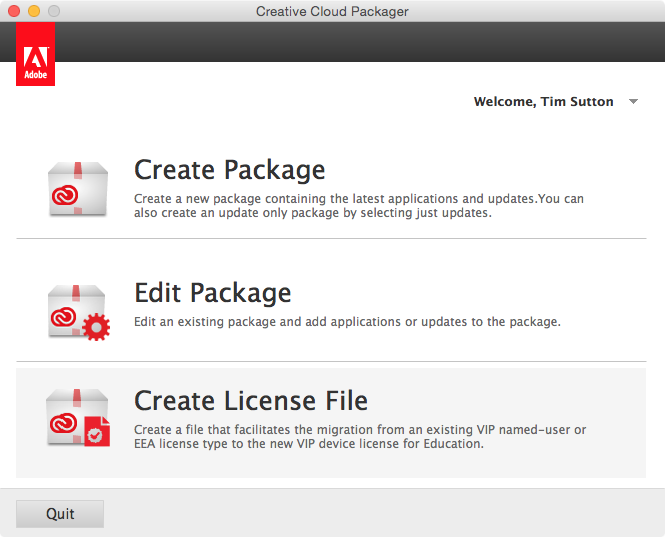Click the Create Package box icon
665x537 pixels.
click(x=78, y=189)
